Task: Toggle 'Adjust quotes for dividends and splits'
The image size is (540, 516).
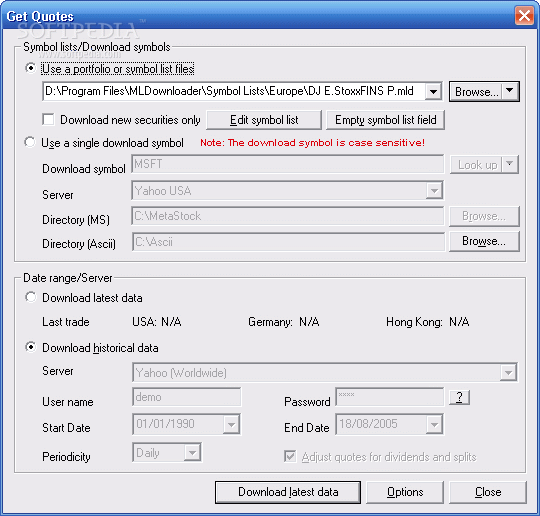Action: [290, 456]
